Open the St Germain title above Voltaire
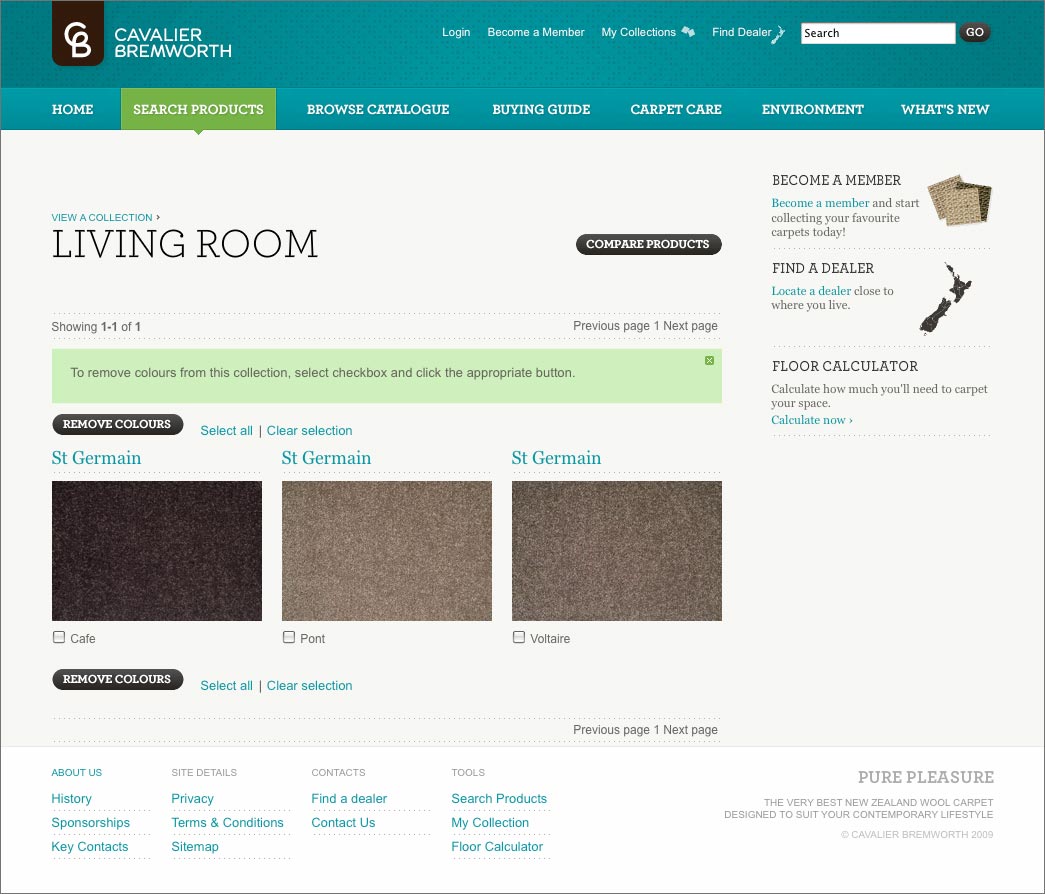Viewport: 1045px width, 894px height. pyautogui.click(x=556, y=458)
